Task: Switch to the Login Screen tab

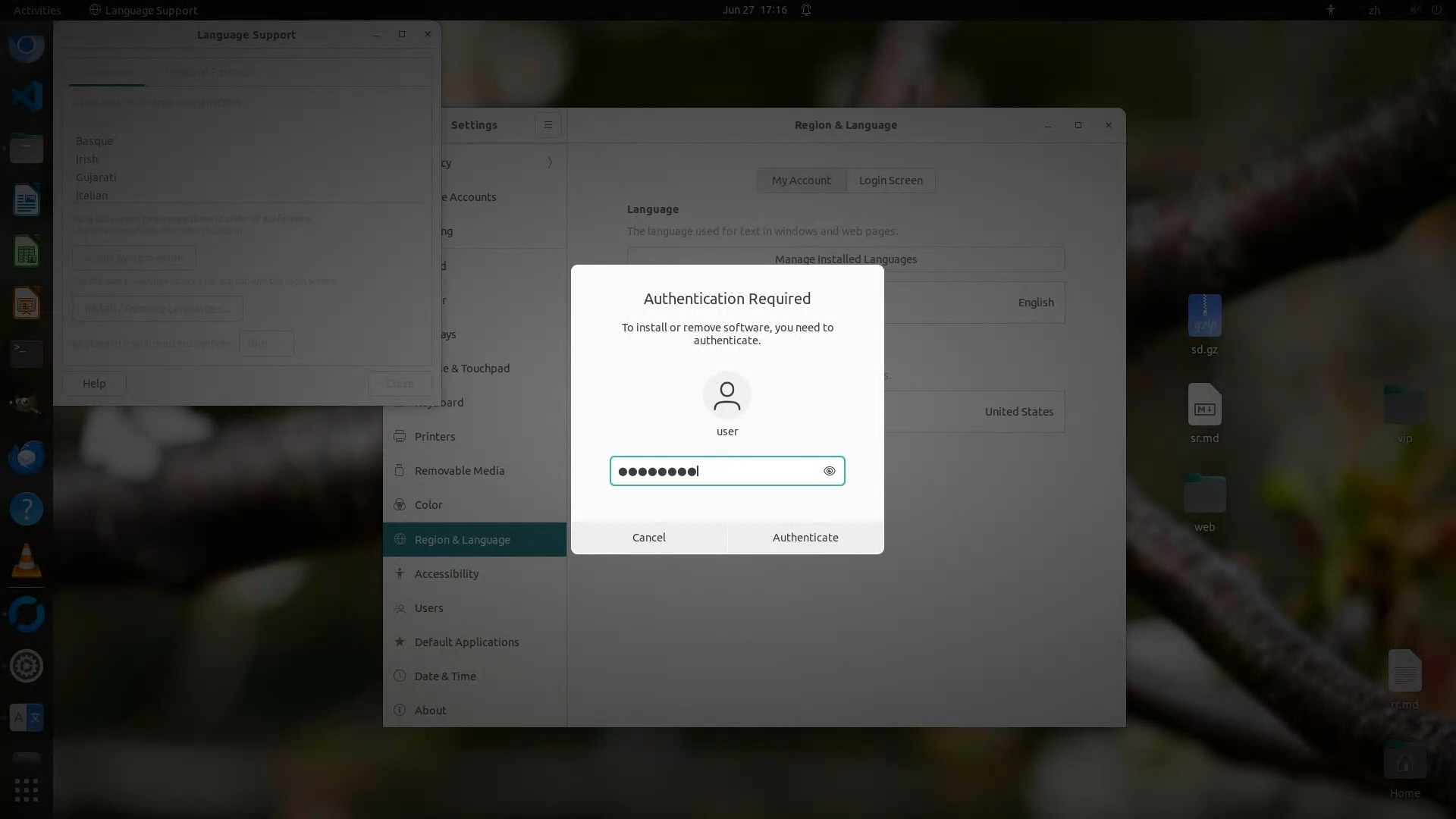Action: pos(890,180)
